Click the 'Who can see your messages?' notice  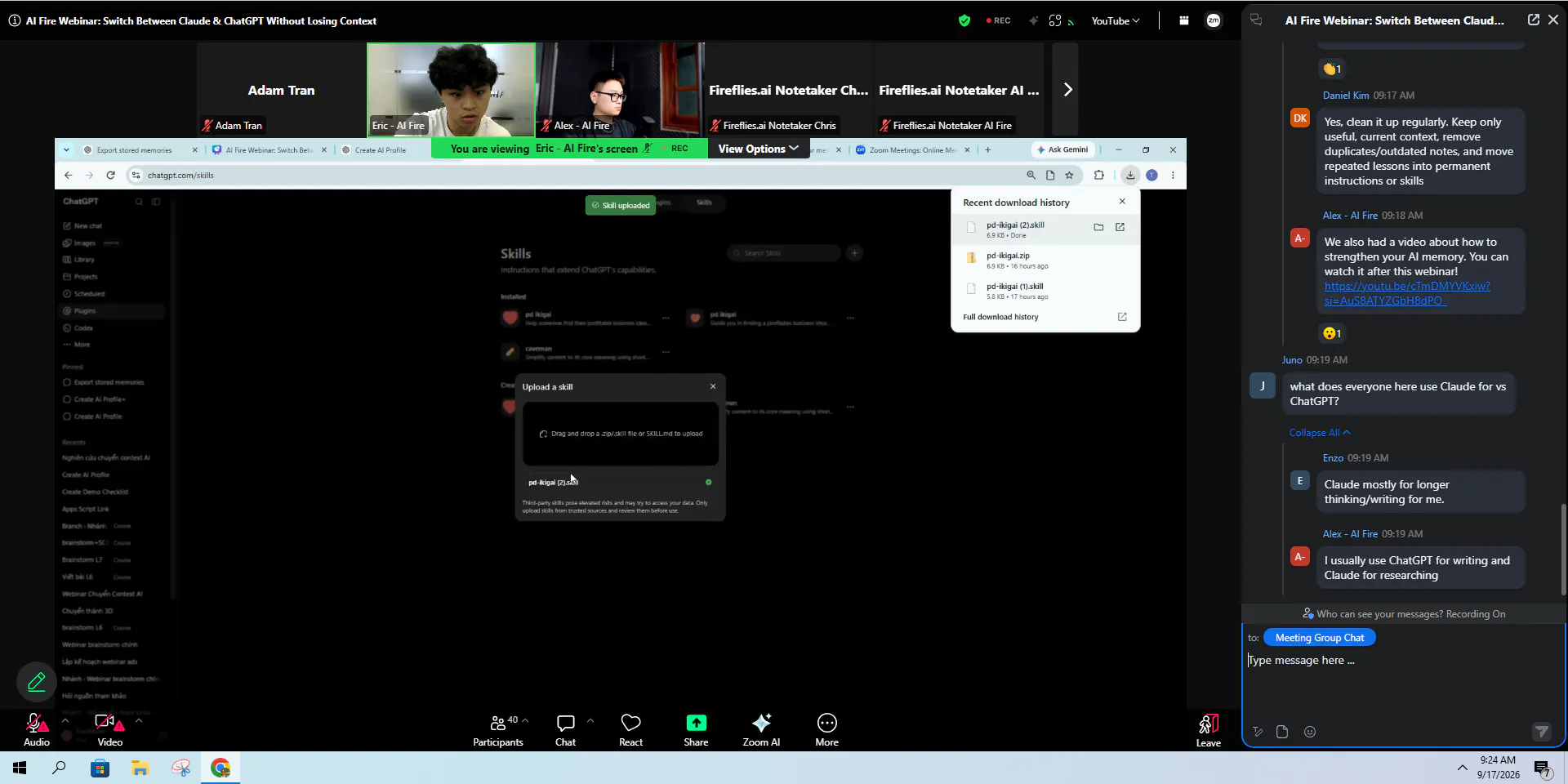click(x=1404, y=614)
